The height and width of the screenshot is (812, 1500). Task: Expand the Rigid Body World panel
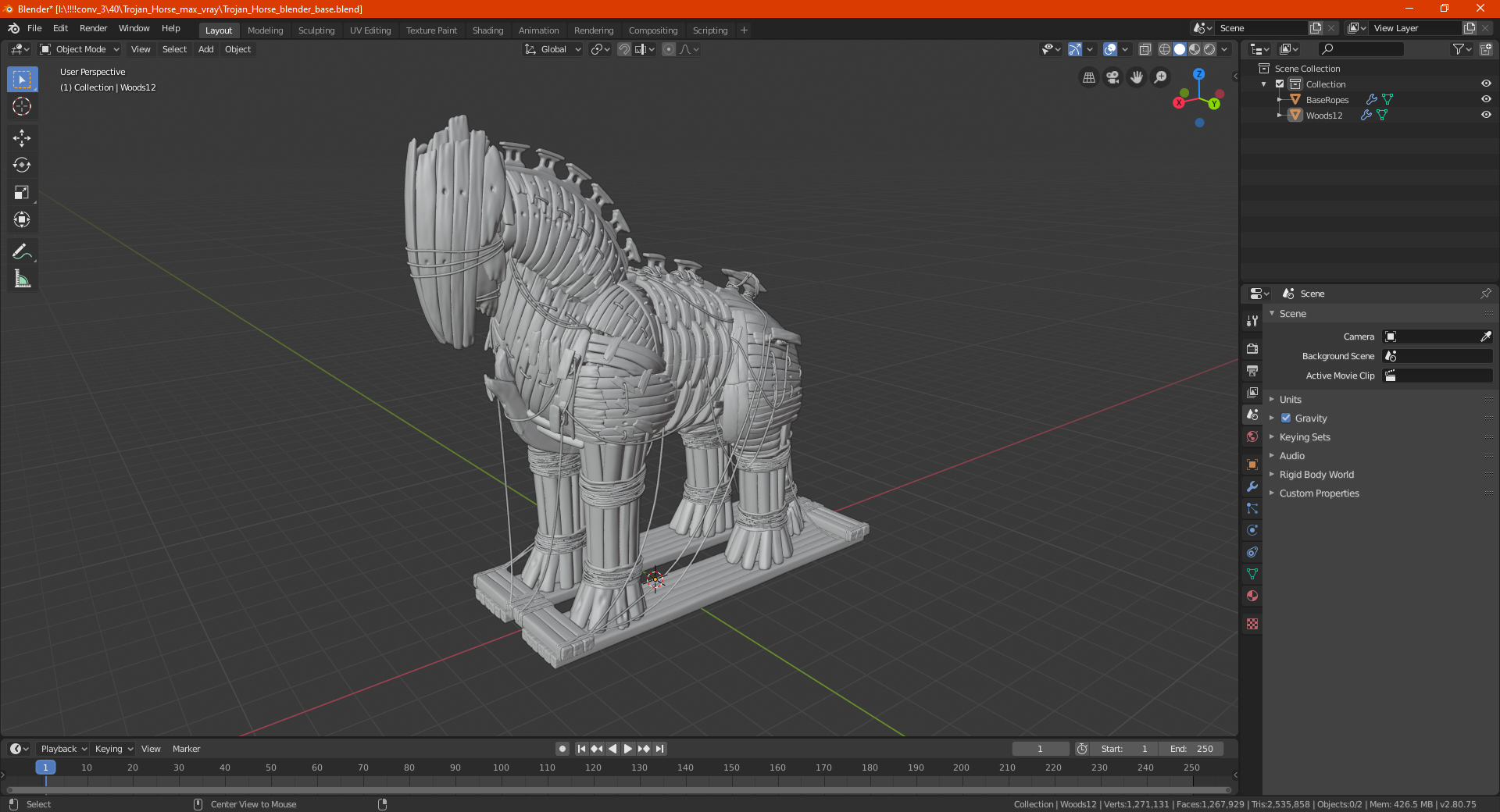1316,474
